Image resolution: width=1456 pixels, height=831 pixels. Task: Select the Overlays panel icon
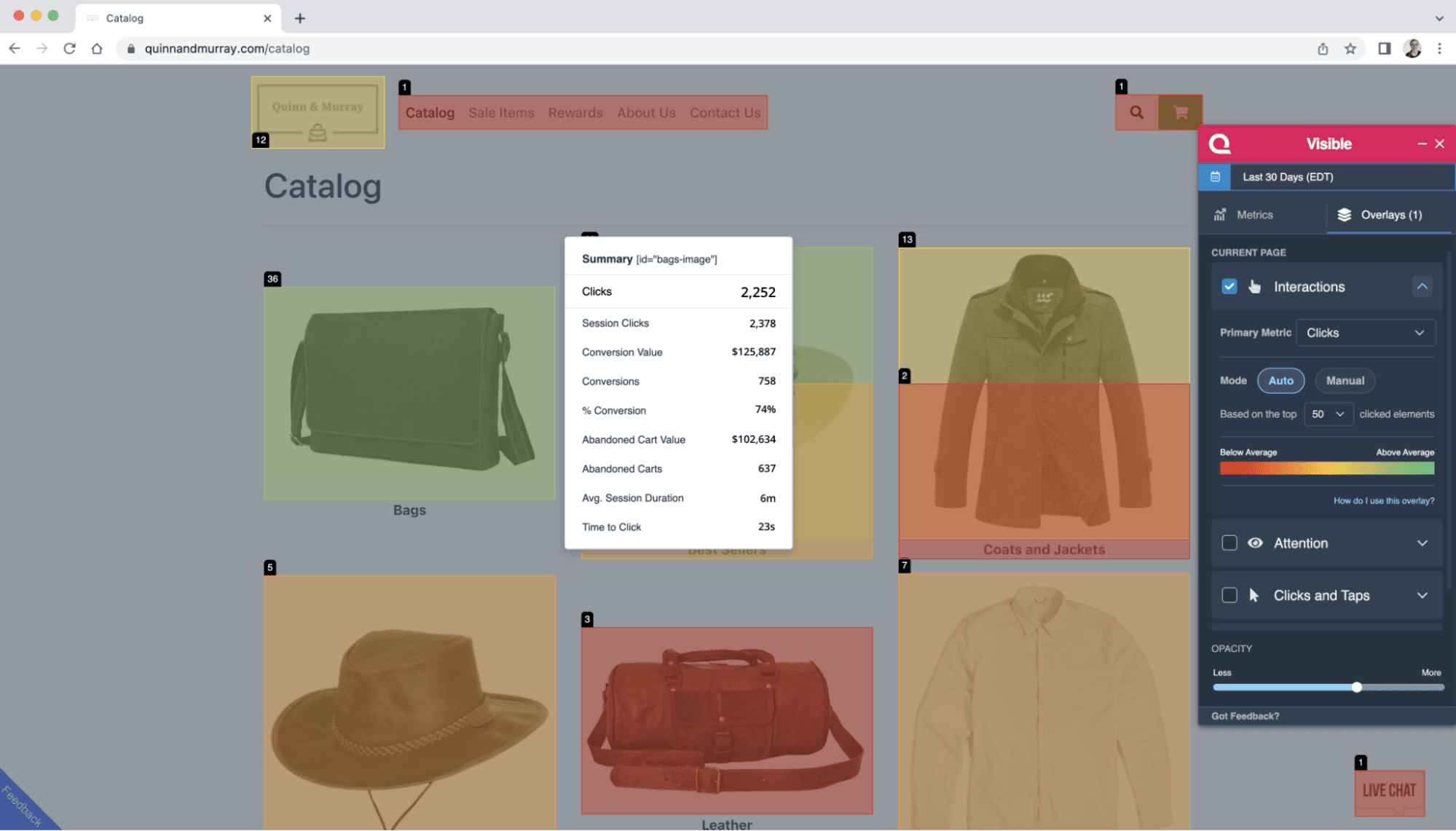click(1345, 214)
